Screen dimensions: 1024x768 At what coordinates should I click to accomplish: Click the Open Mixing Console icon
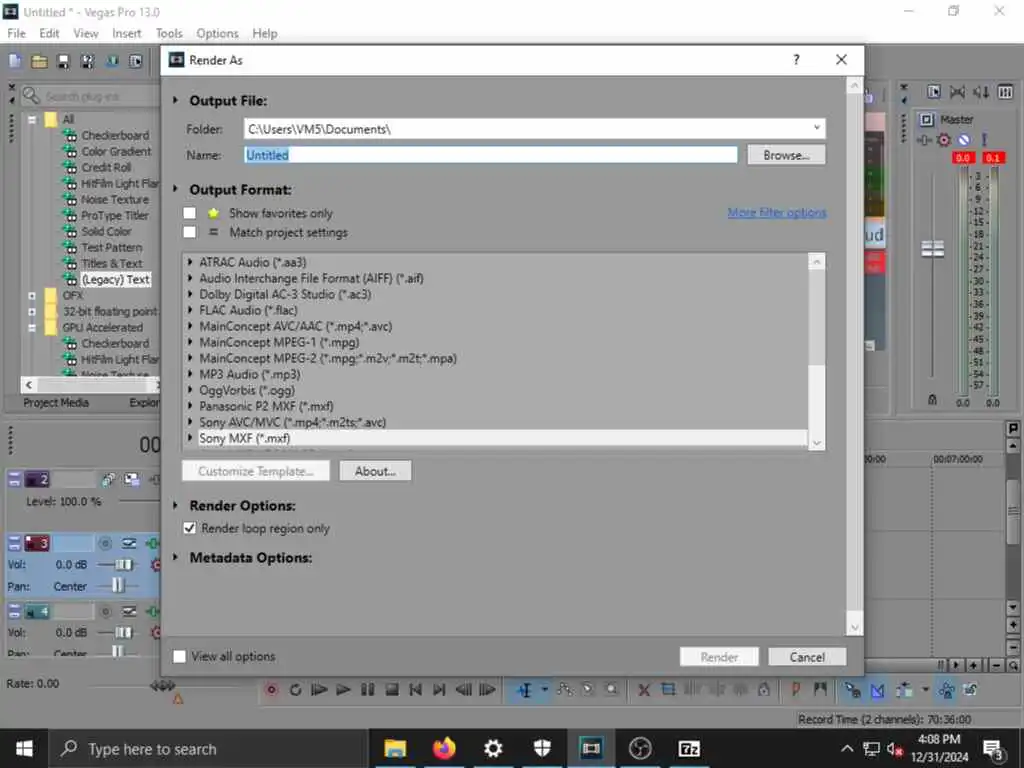click(1005, 92)
